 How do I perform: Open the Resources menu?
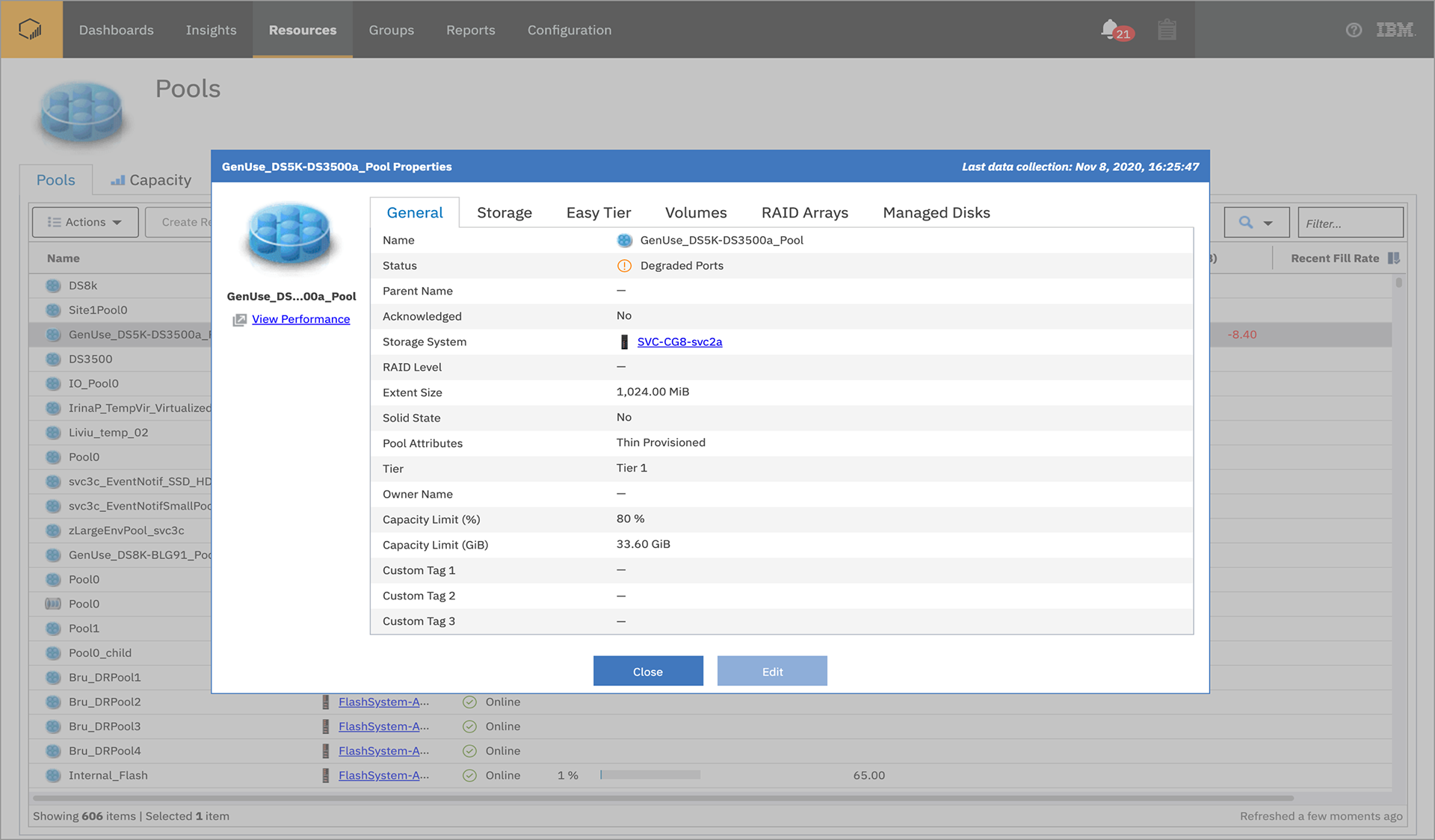[x=303, y=30]
